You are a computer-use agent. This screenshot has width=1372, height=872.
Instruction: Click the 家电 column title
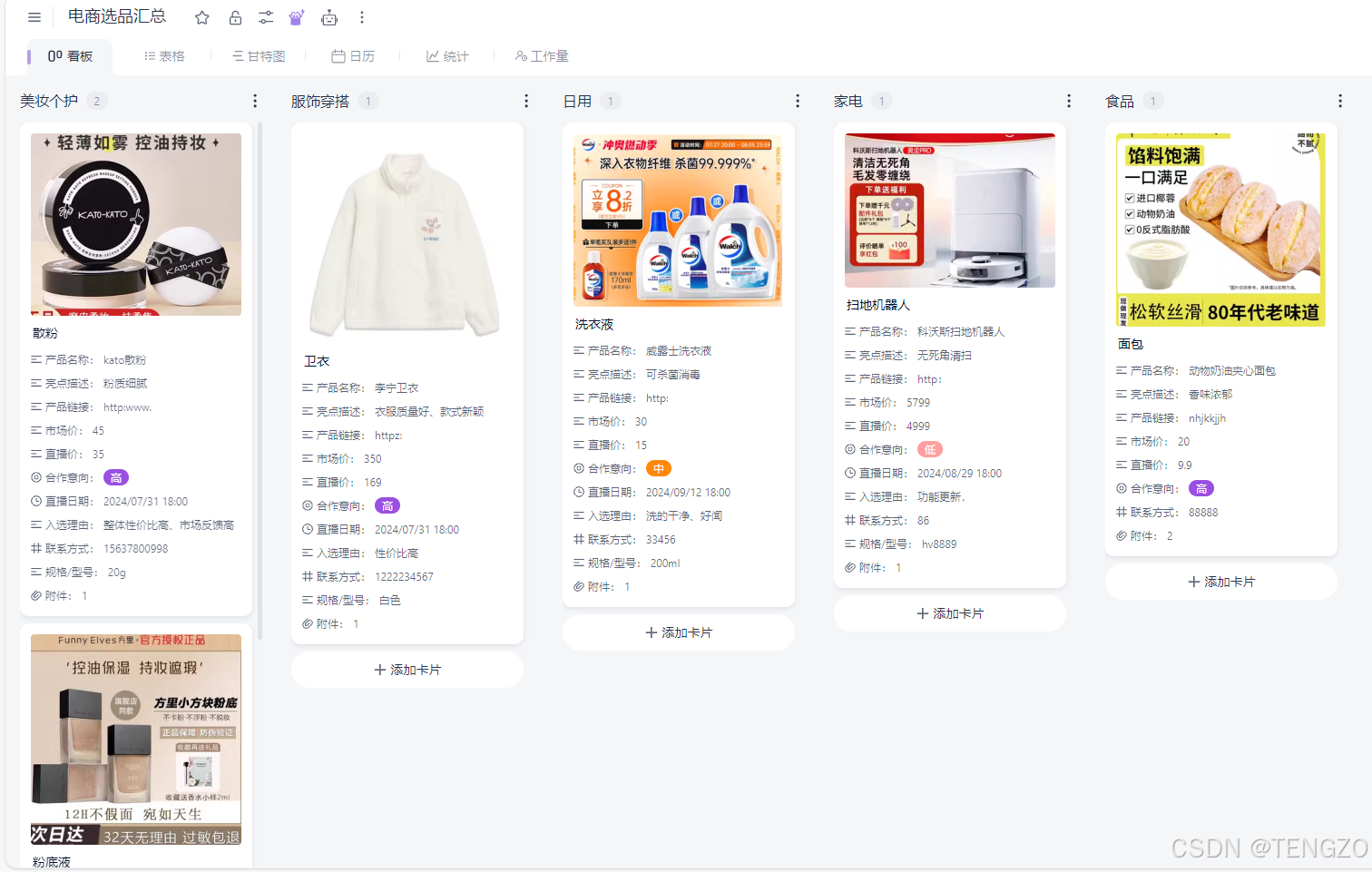pyautogui.click(x=848, y=101)
